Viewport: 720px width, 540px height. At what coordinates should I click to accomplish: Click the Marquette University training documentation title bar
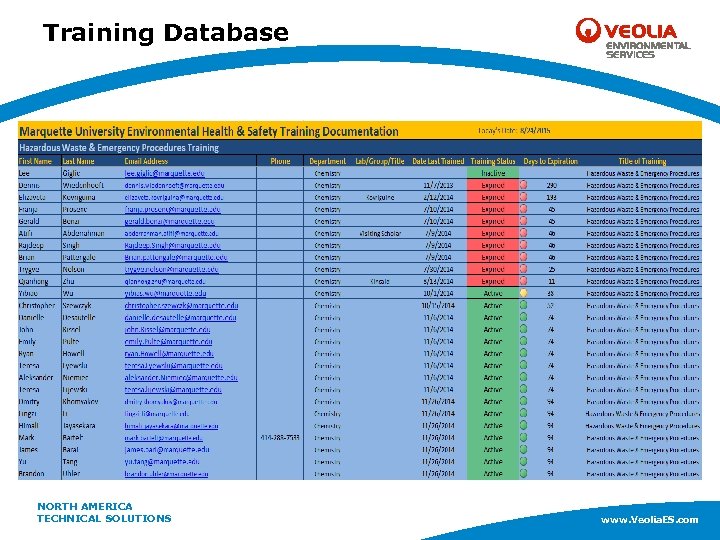tap(209, 131)
